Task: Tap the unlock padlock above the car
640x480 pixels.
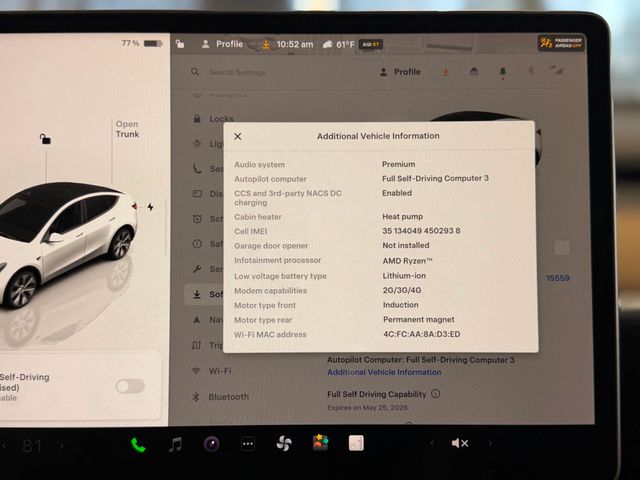Action: pyautogui.click(x=45, y=139)
